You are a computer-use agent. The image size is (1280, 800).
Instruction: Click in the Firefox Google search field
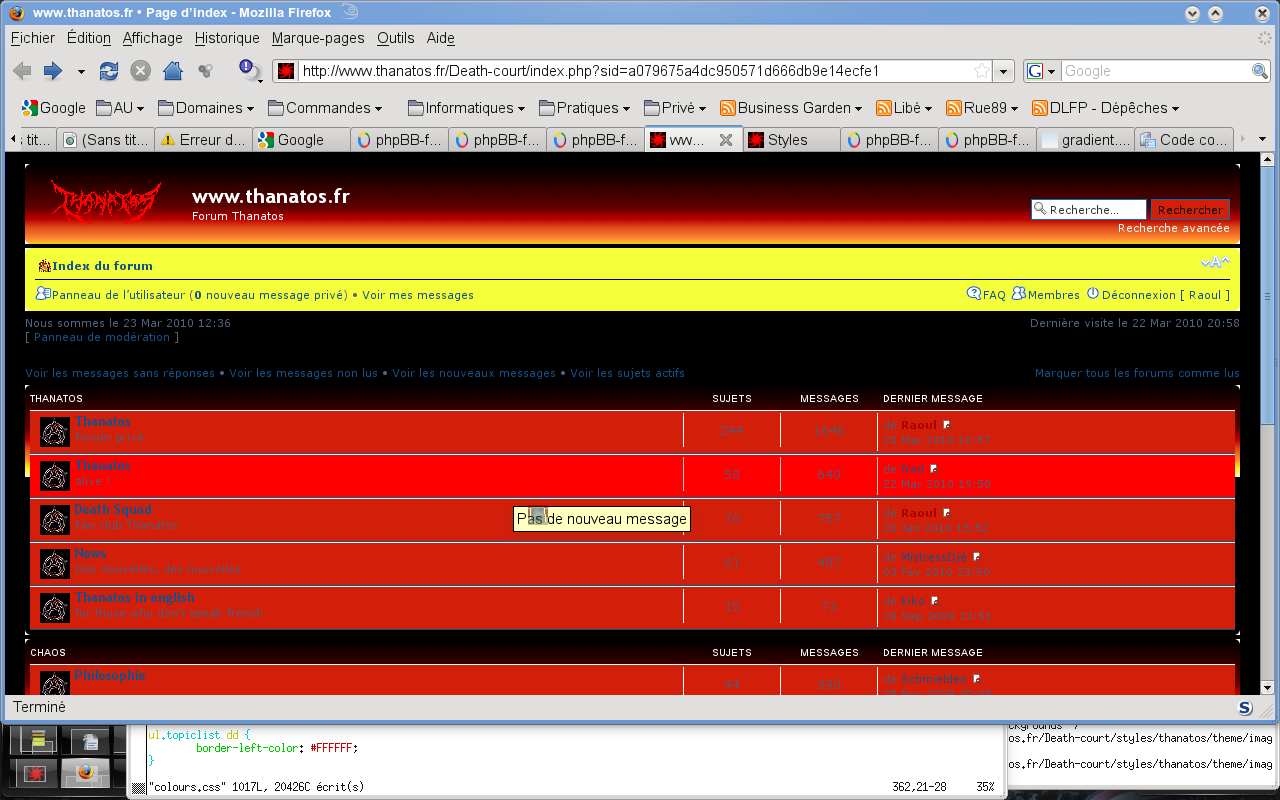tap(1155, 71)
